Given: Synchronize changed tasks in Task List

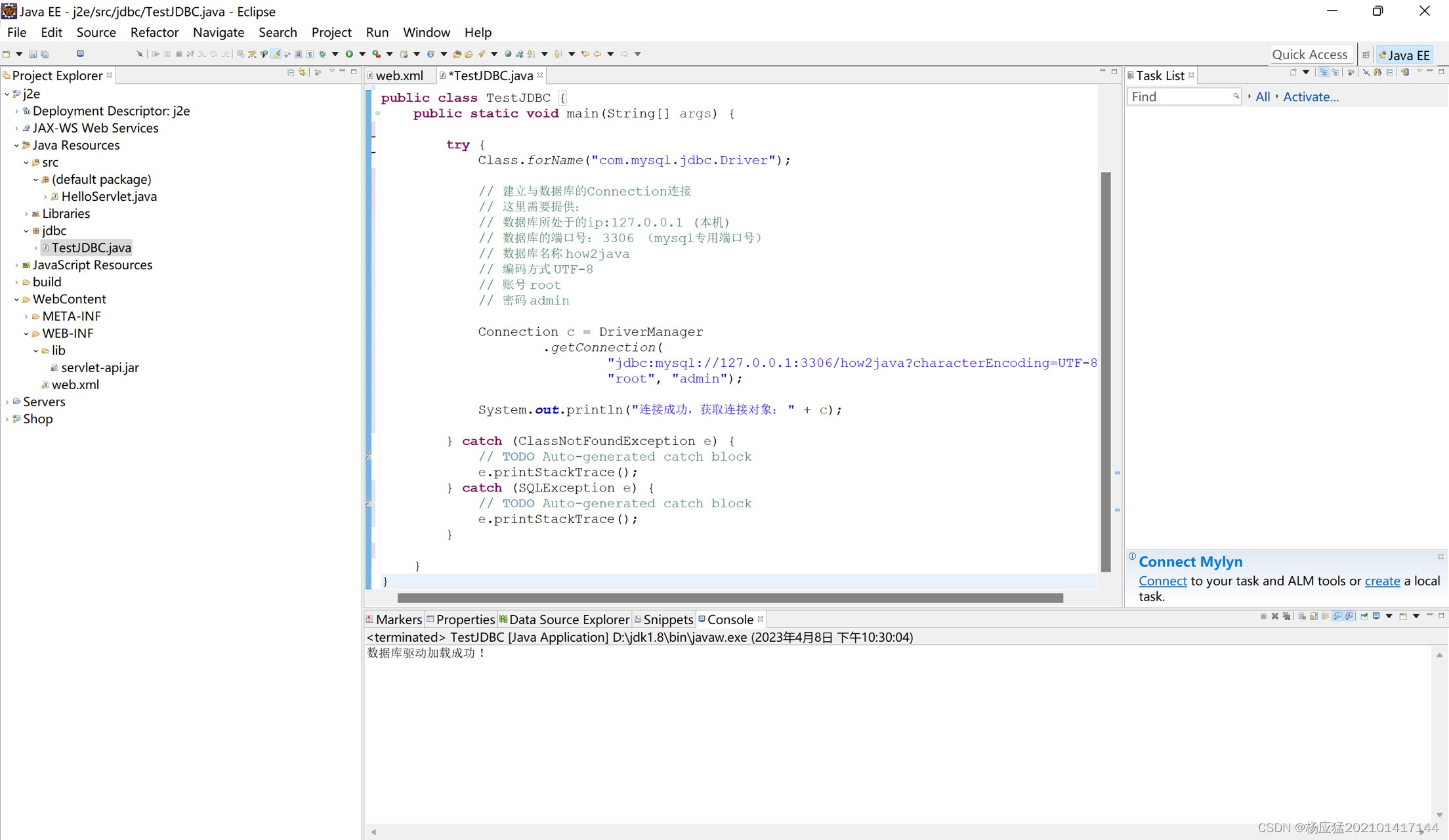Looking at the screenshot, I should 1405,72.
